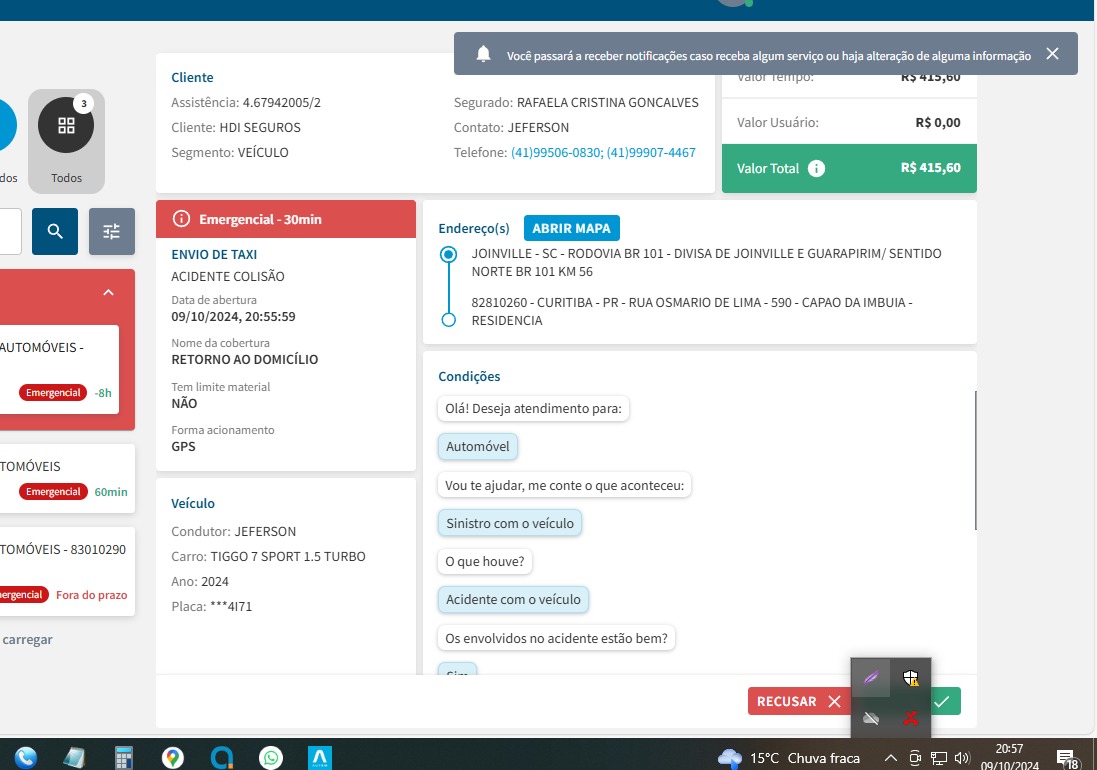Image resolution: width=1097 pixels, height=770 pixels.
Task: Click the info icon on Emergencial header
Action: click(181, 219)
